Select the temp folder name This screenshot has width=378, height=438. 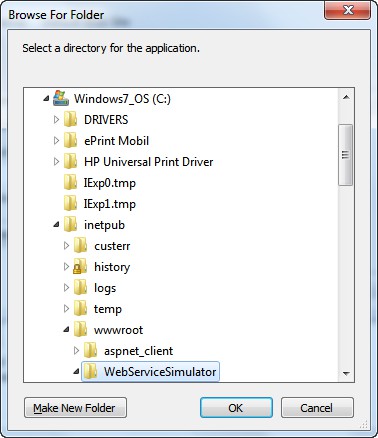[x=108, y=309]
